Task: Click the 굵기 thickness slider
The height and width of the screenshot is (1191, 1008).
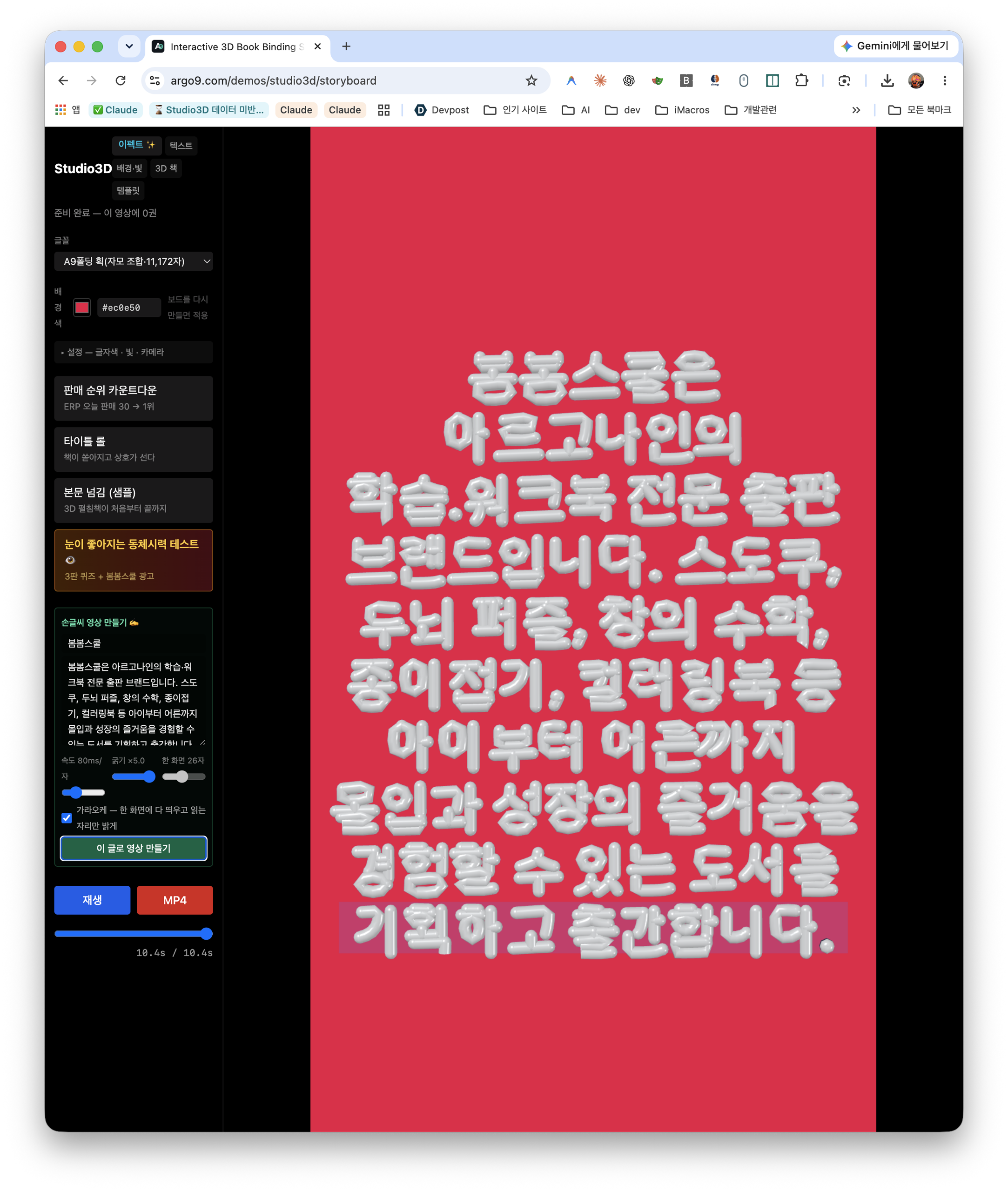Action: point(133,776)
